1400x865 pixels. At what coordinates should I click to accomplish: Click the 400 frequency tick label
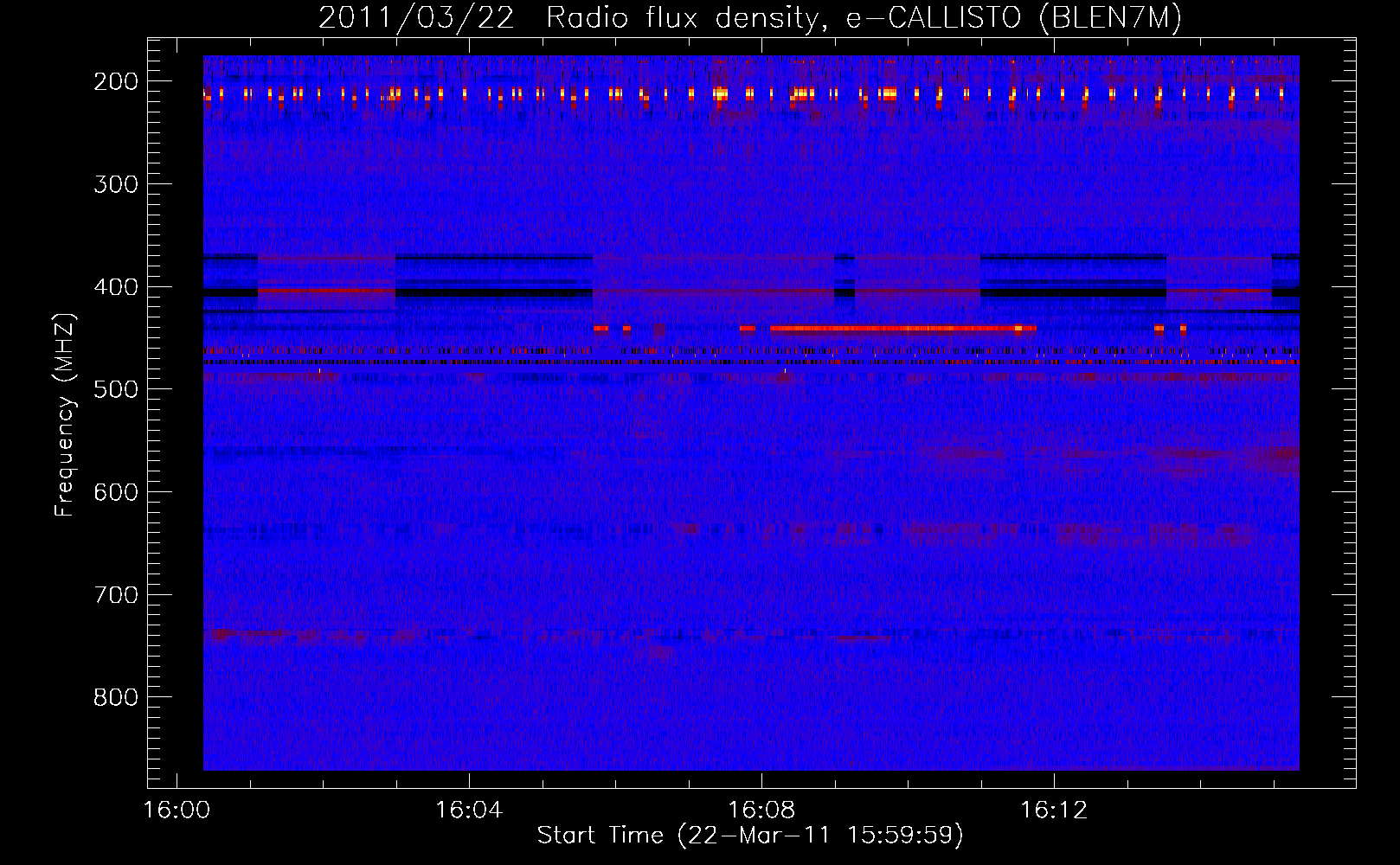point(116,287)
